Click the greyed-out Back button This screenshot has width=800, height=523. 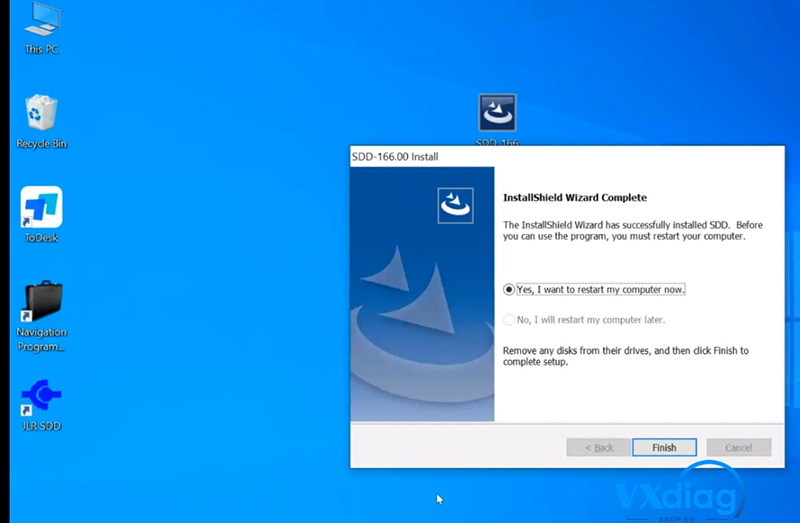pyautogui.click(x=598, y=447)
